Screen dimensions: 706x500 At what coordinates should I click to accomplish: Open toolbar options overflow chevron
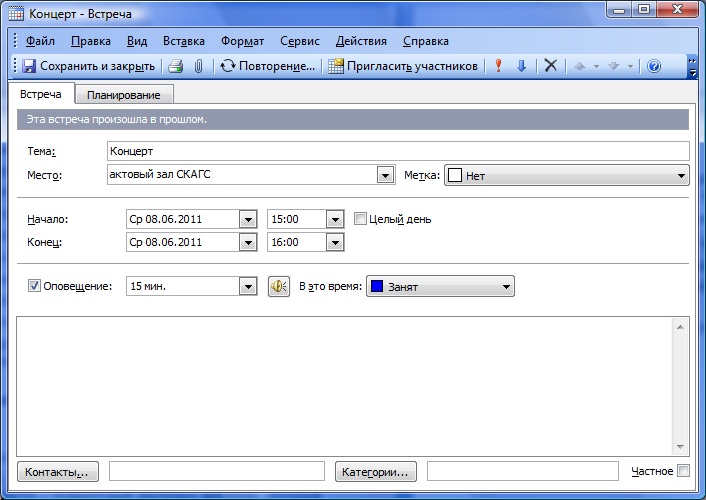(692, 67)
